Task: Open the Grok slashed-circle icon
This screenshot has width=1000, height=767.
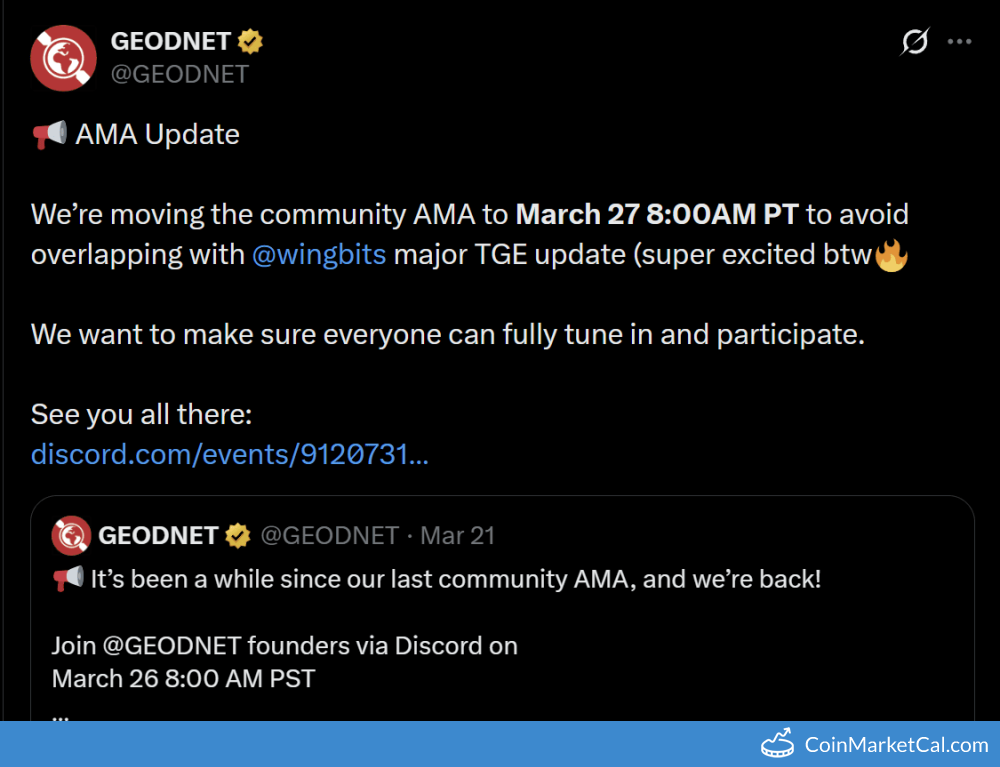Action: click(914, 41)
